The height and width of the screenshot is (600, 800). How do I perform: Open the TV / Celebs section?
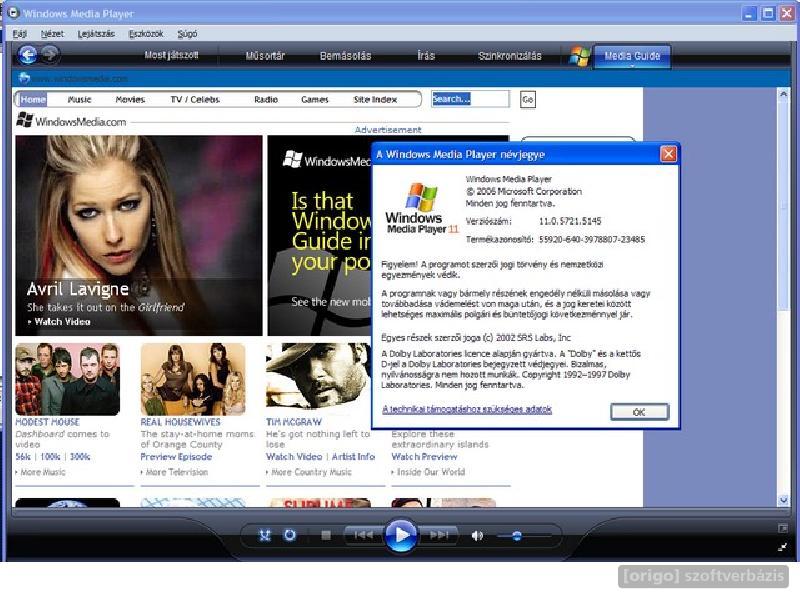[x=195, y=99]
